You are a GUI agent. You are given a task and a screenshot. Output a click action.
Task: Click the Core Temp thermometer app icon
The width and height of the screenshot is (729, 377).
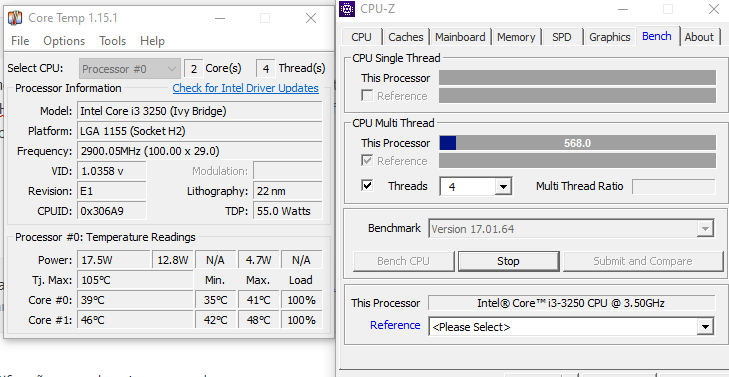[15, 18]
